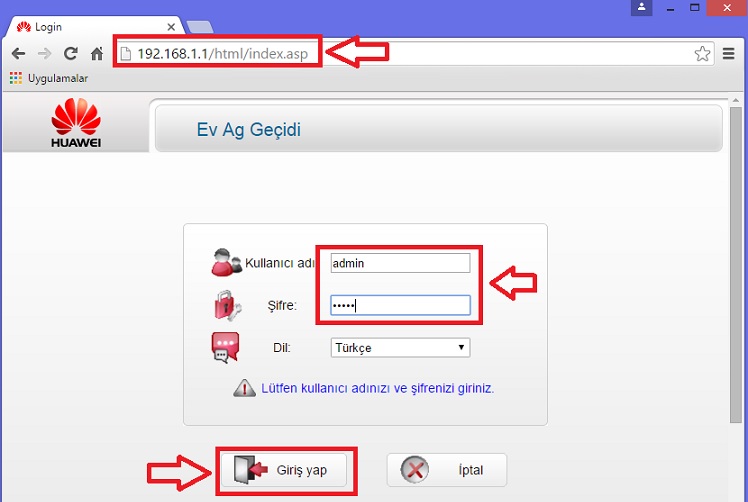Viewport: 748px width, 502px height.
Task: Click the Chrome user profile icon
Action: 642,8
